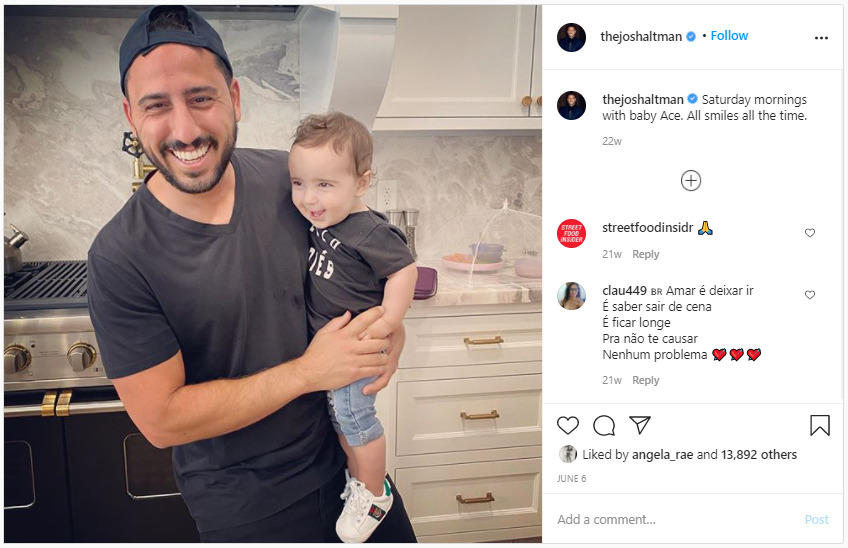848x548 pixels.
Task: Click the photo of the man and baby
Action: pos(273,274)
